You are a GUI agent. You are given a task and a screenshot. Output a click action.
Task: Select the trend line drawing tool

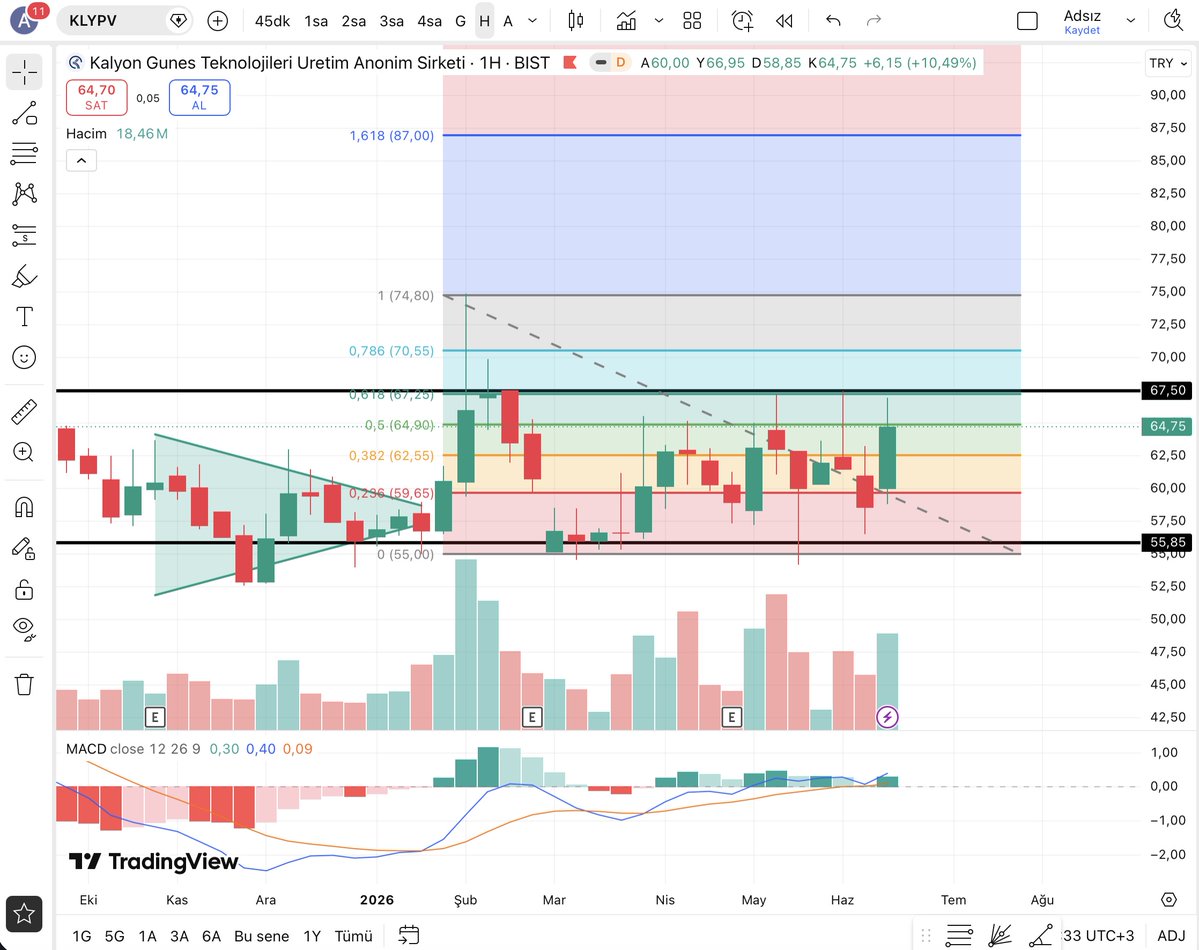24,113
